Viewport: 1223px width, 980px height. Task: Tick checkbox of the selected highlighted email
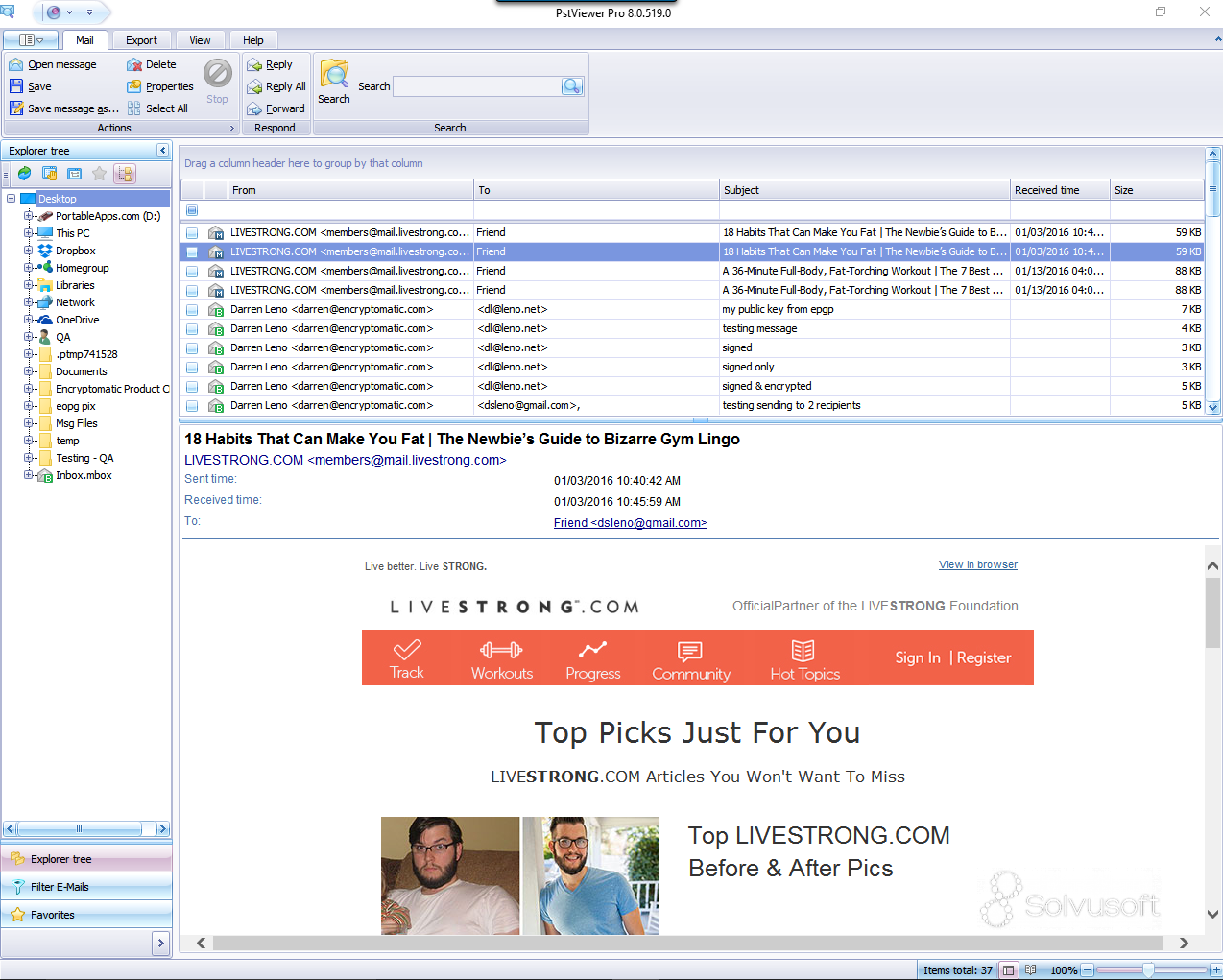point(192,251)
